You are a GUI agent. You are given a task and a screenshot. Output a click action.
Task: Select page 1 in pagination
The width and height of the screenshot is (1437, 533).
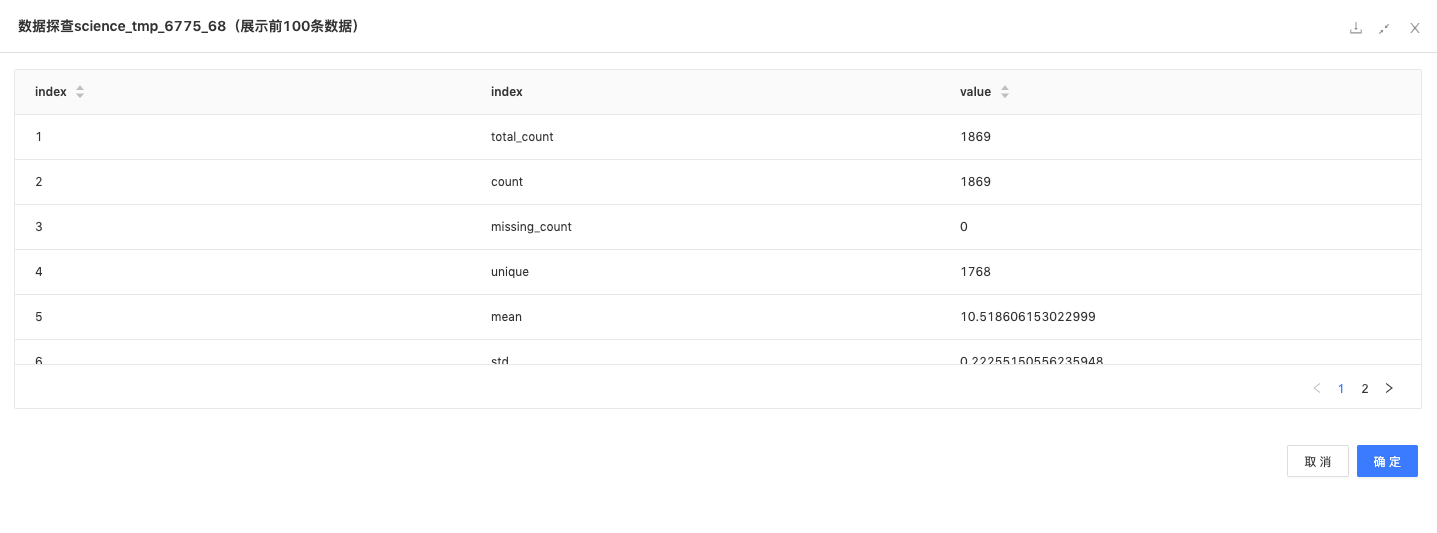(1341, 388)
